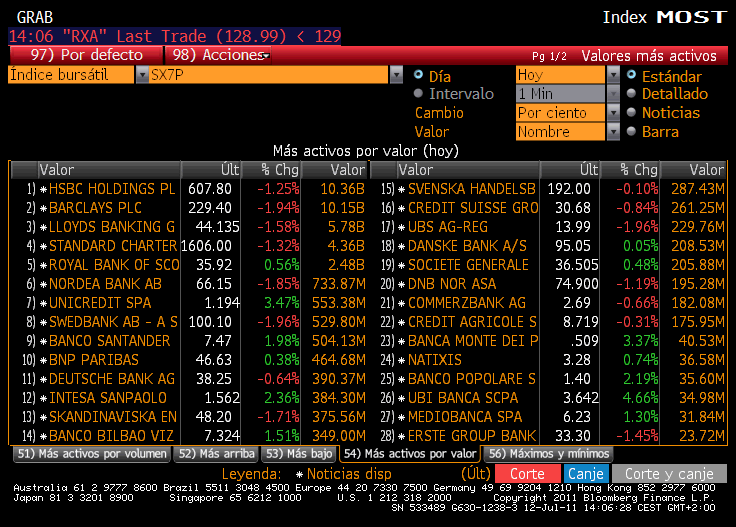Click the 607.80 last price for HSBC
The image size is (736, 527).
point(210,189)
